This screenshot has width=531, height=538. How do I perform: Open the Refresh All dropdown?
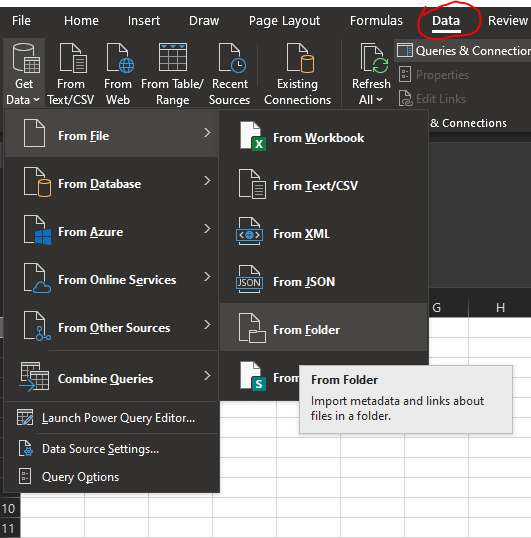[371, 73]
